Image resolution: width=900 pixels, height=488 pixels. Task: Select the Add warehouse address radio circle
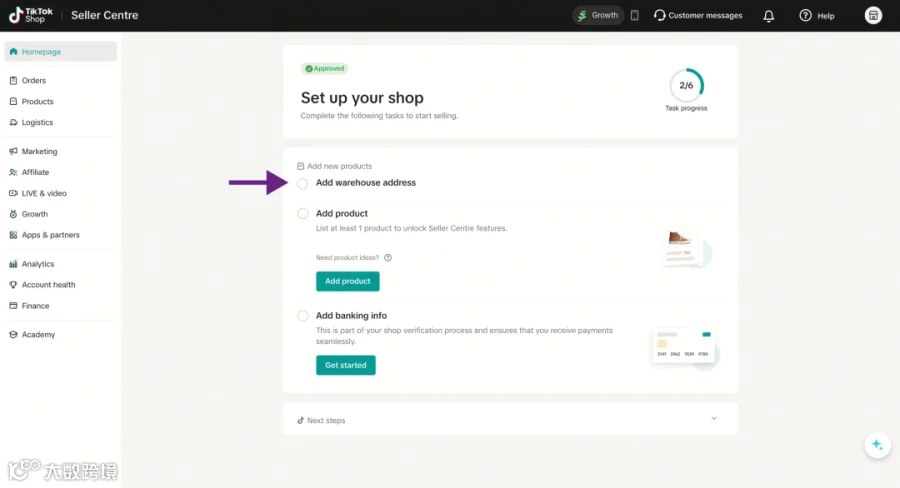click(x=302, y=184)
